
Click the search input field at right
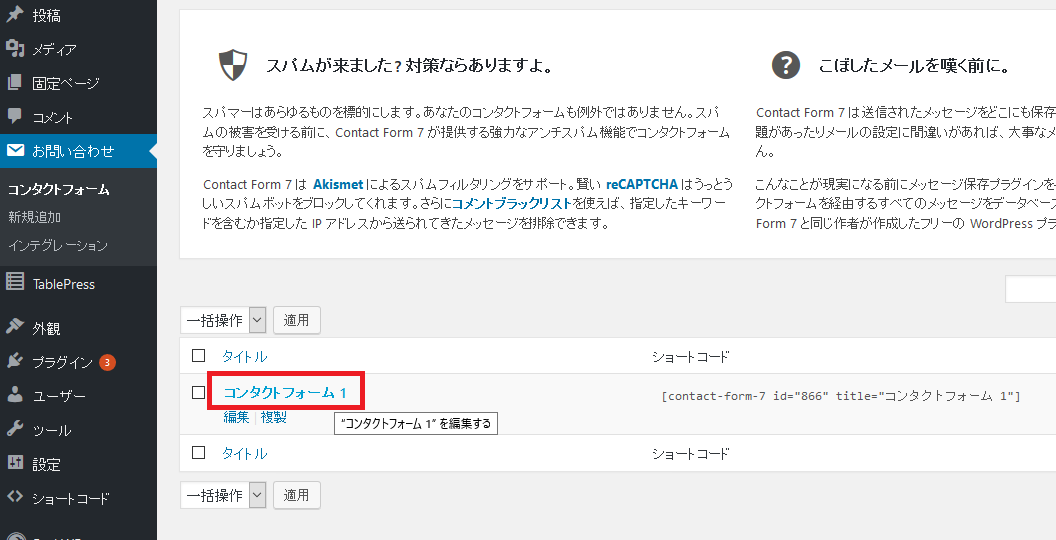(x=1031, y=289)
